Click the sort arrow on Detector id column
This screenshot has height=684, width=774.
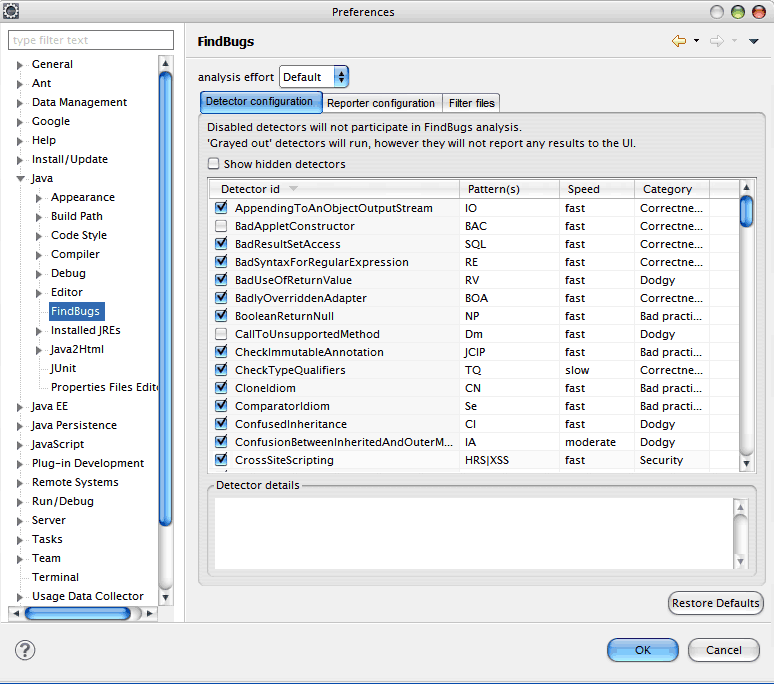coord(293,189)
